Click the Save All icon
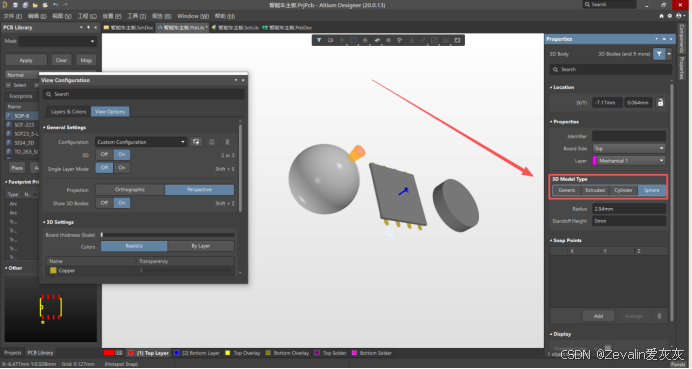Screen dimensions: 692x369 pyautogui.click(x=25, y=5)
